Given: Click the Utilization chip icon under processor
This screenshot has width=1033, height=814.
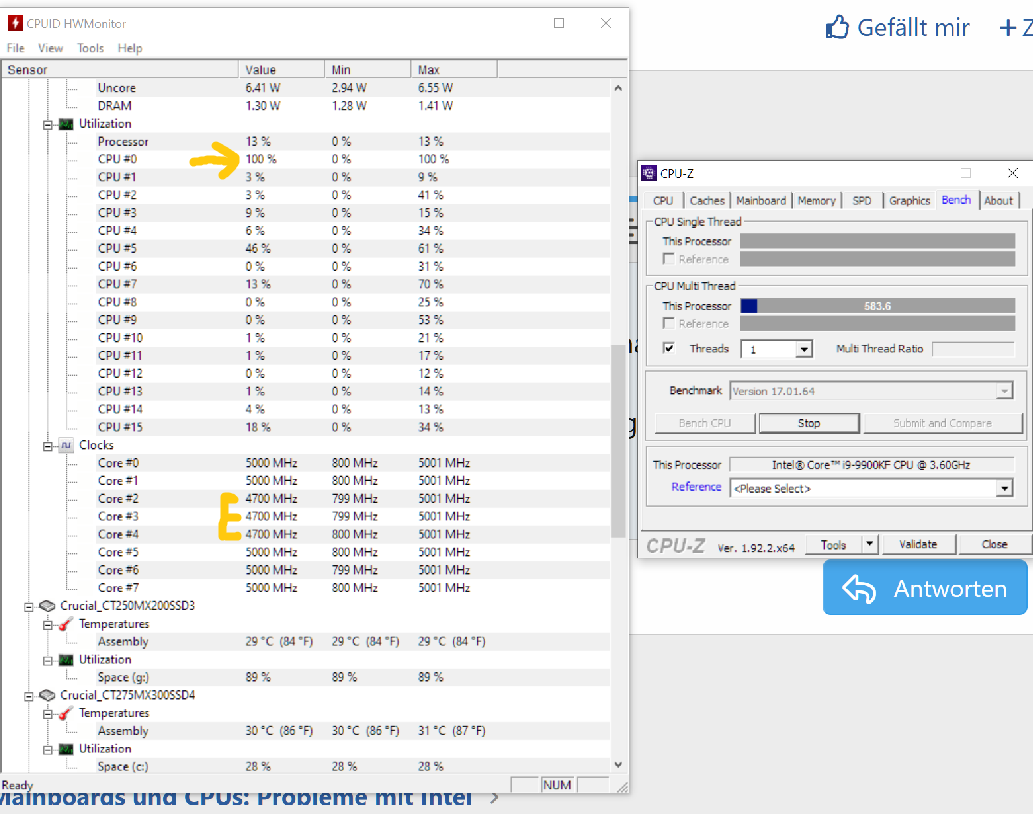Looking at the screenshot, I should [x=66, y=124].
